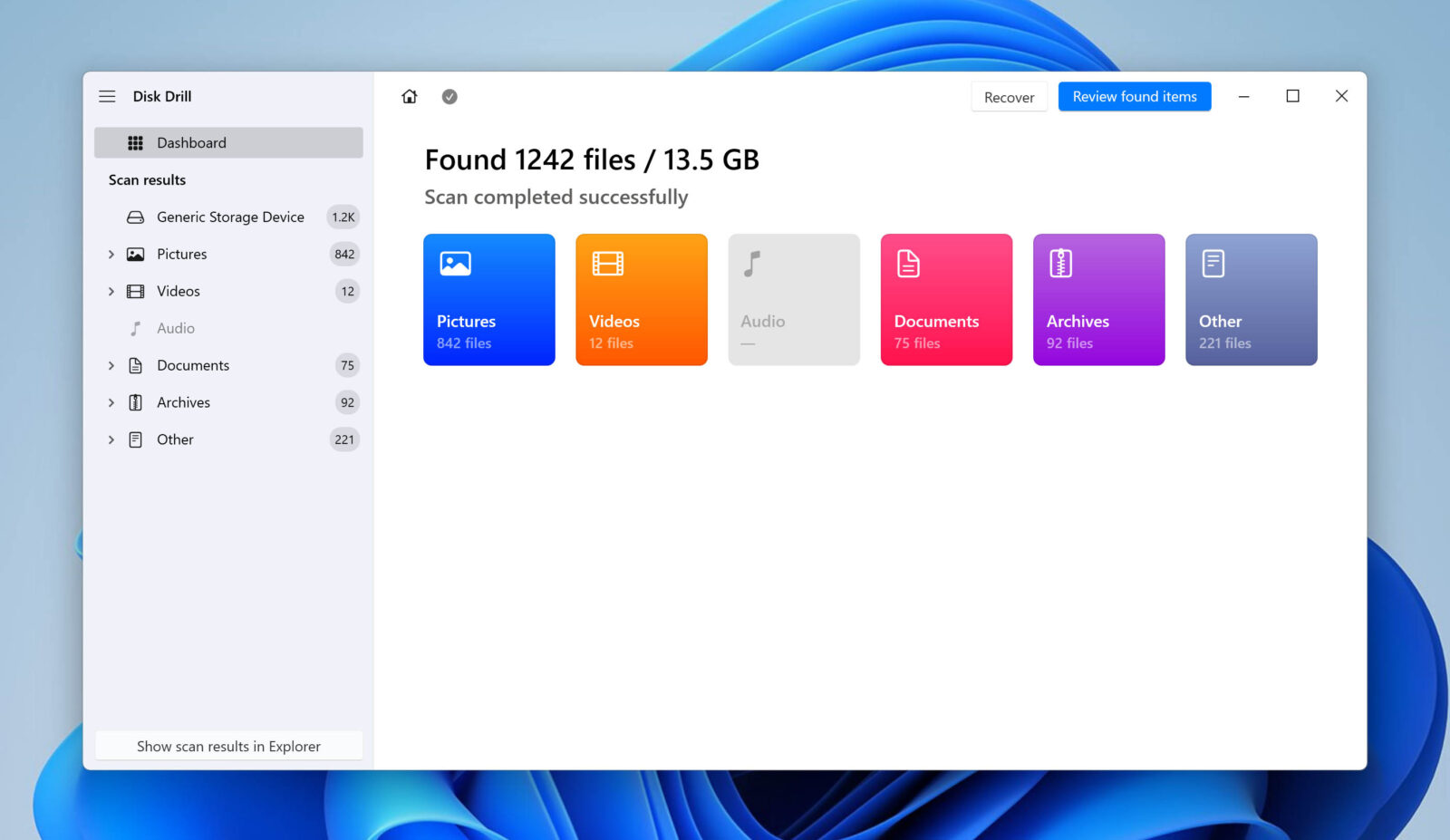Click the Recover button
This screenshot has height=840, width=1450.
click(x=1009, y=96)
